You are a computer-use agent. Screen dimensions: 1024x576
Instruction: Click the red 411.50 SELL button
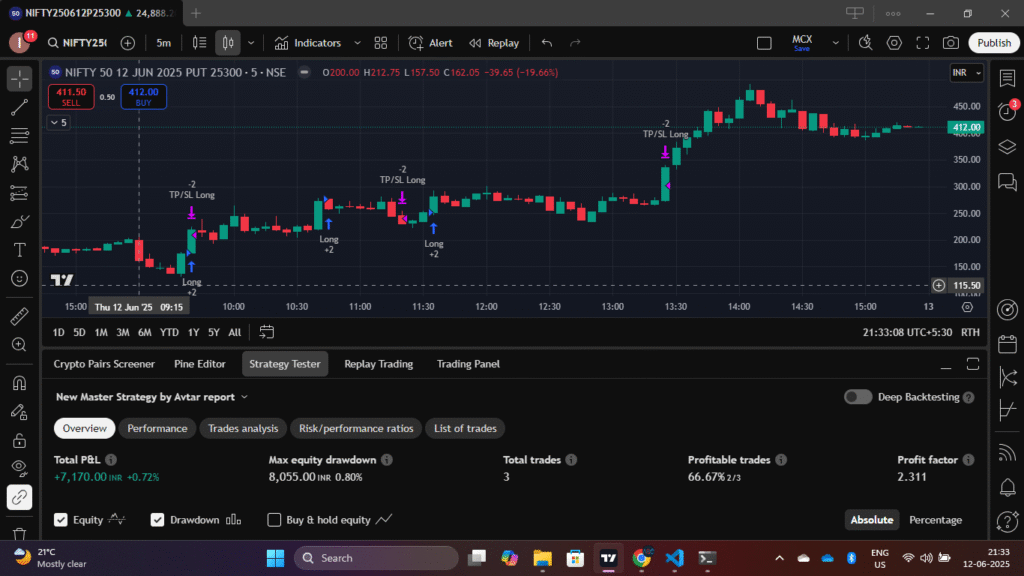[71, 97]
